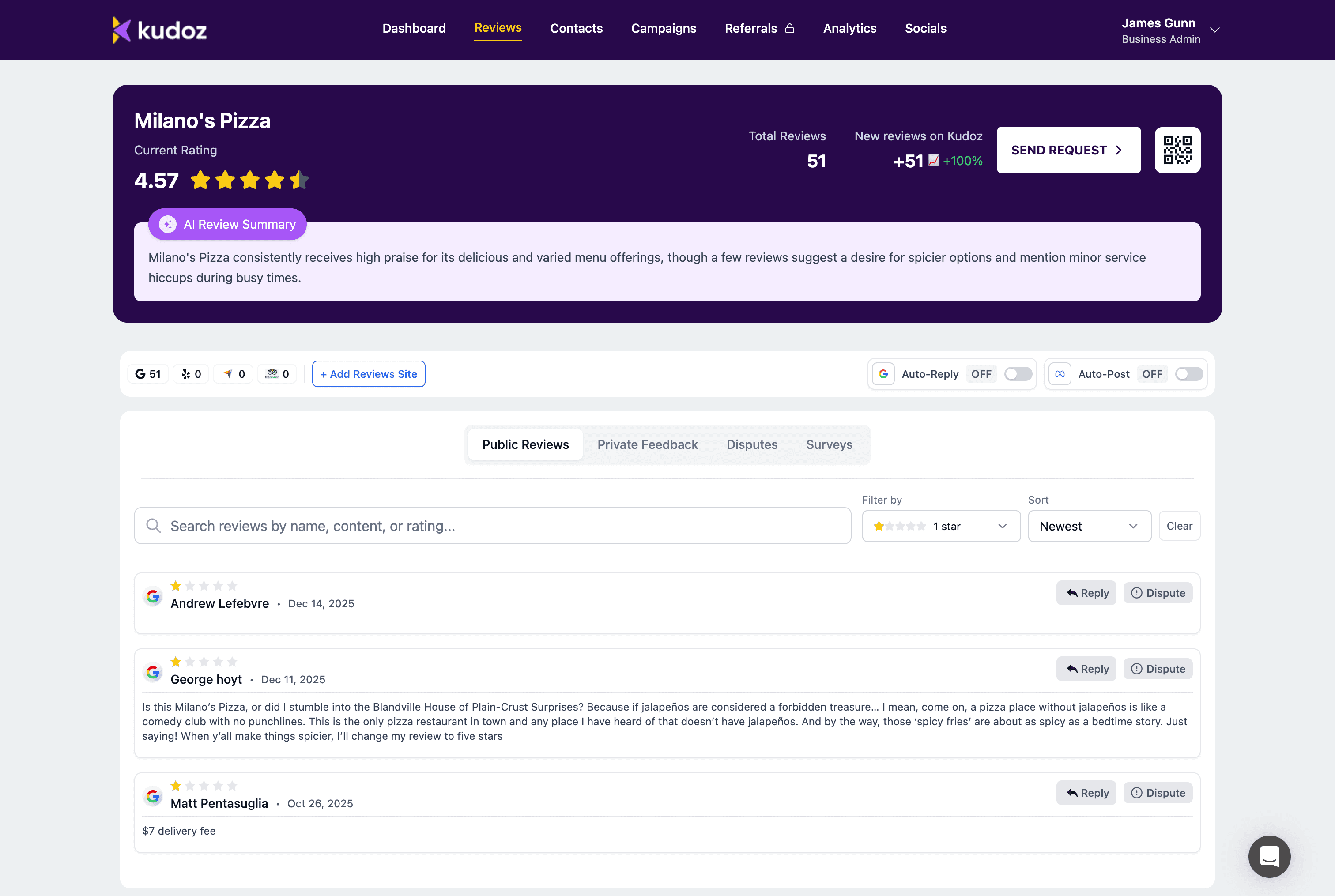Open the chat support bubble
This screenshot has height=896, width=1335.
point(1269,856)
